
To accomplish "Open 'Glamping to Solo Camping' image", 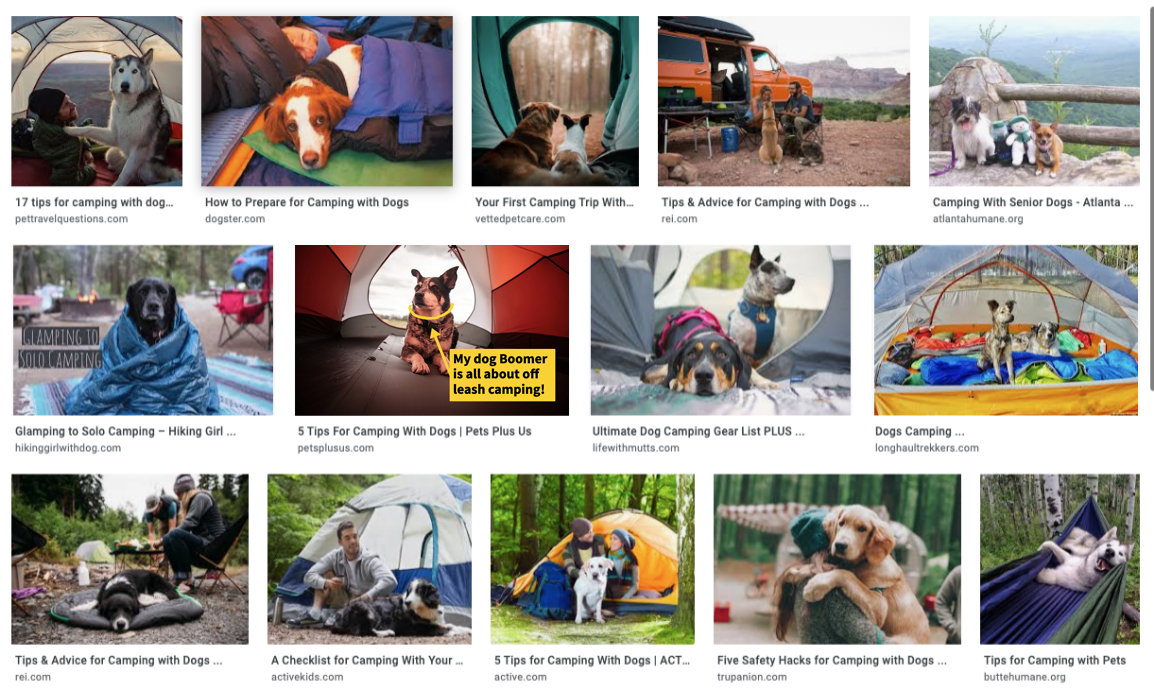I will pos(143,331).
